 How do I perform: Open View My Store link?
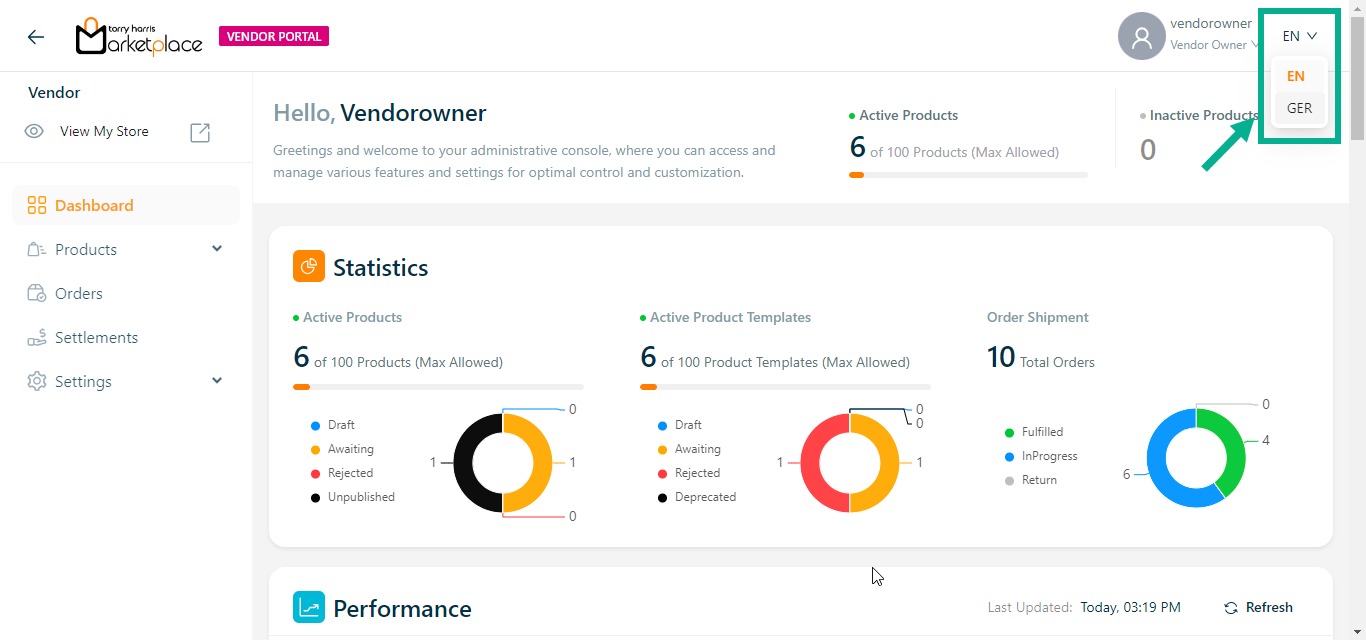coord(104,132)
